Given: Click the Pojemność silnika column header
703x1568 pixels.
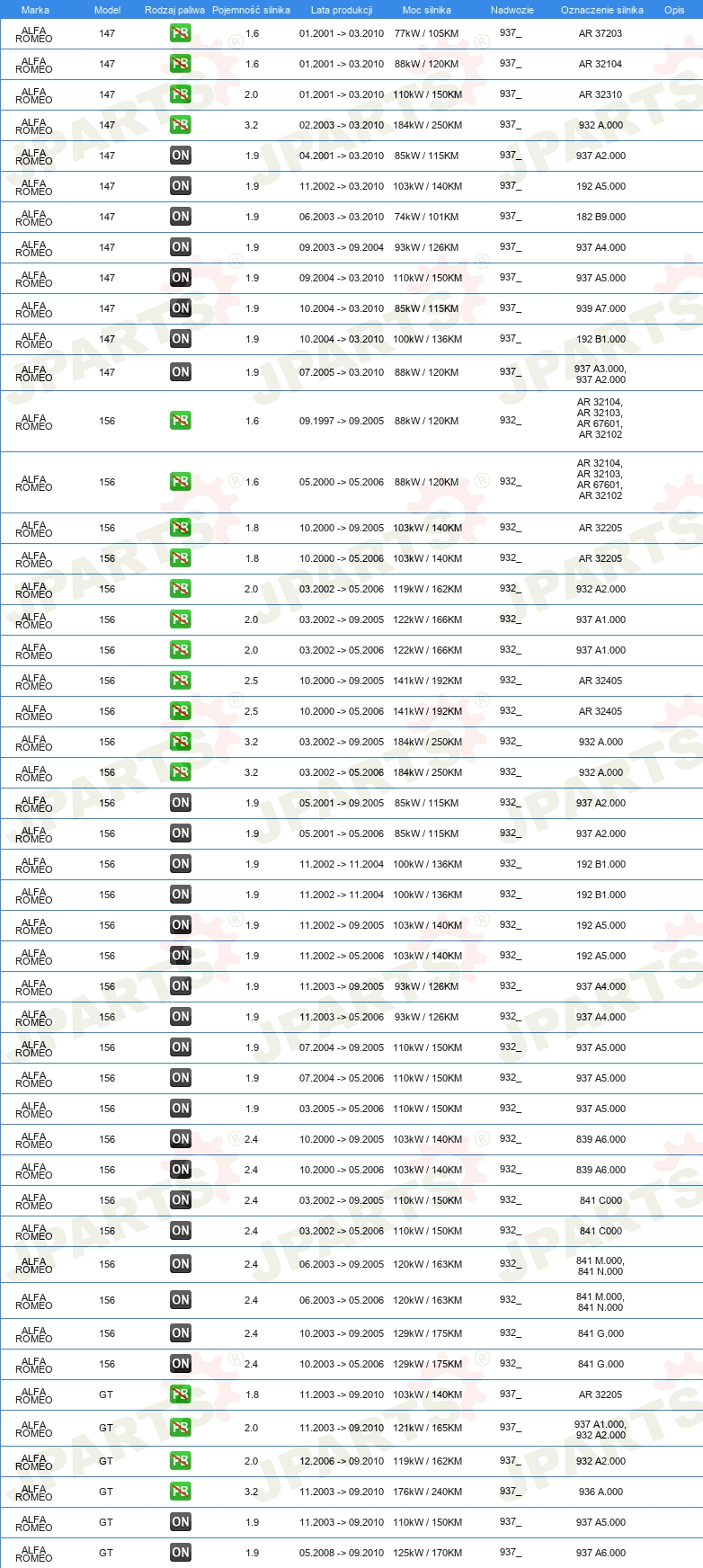Looking at the screenshot, I should coord(251,10).
